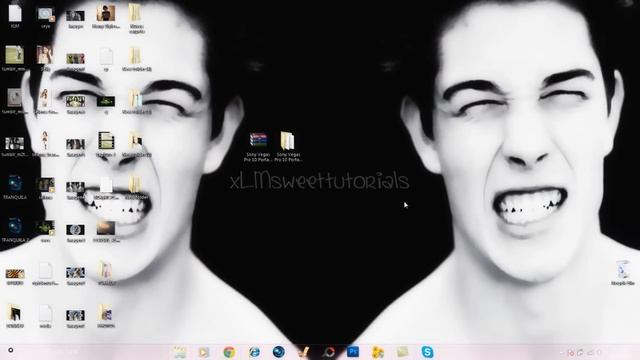The width and height of the screenshot is (640, 360).
Task: Launch Skype from the taskbar
Action: 427,352
